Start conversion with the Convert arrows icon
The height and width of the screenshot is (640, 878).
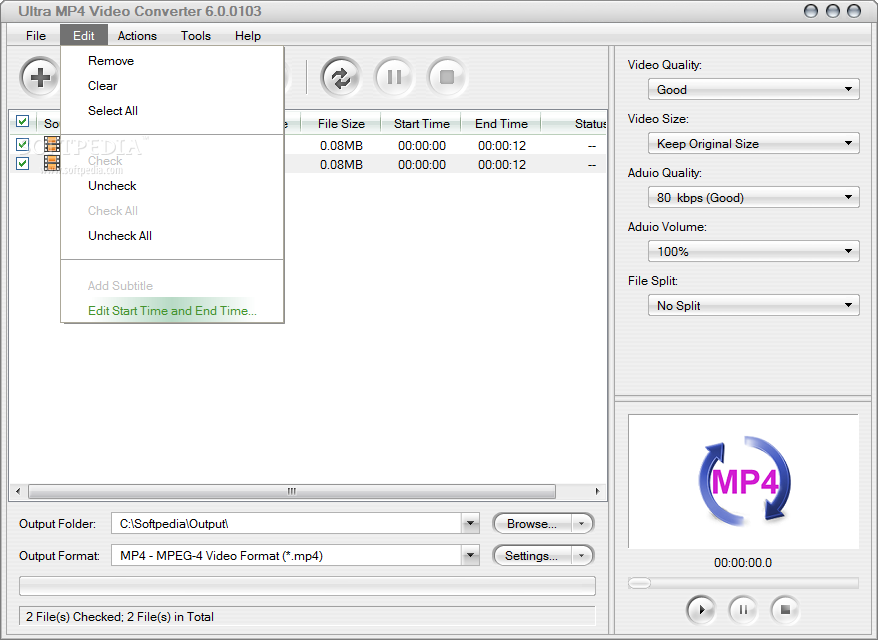340,77
